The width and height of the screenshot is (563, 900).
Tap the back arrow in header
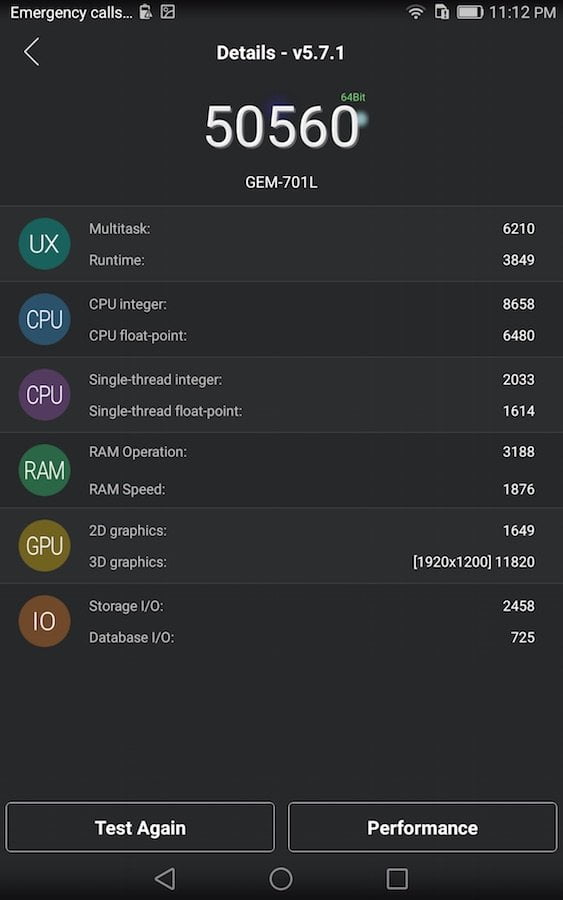point(32,52)
